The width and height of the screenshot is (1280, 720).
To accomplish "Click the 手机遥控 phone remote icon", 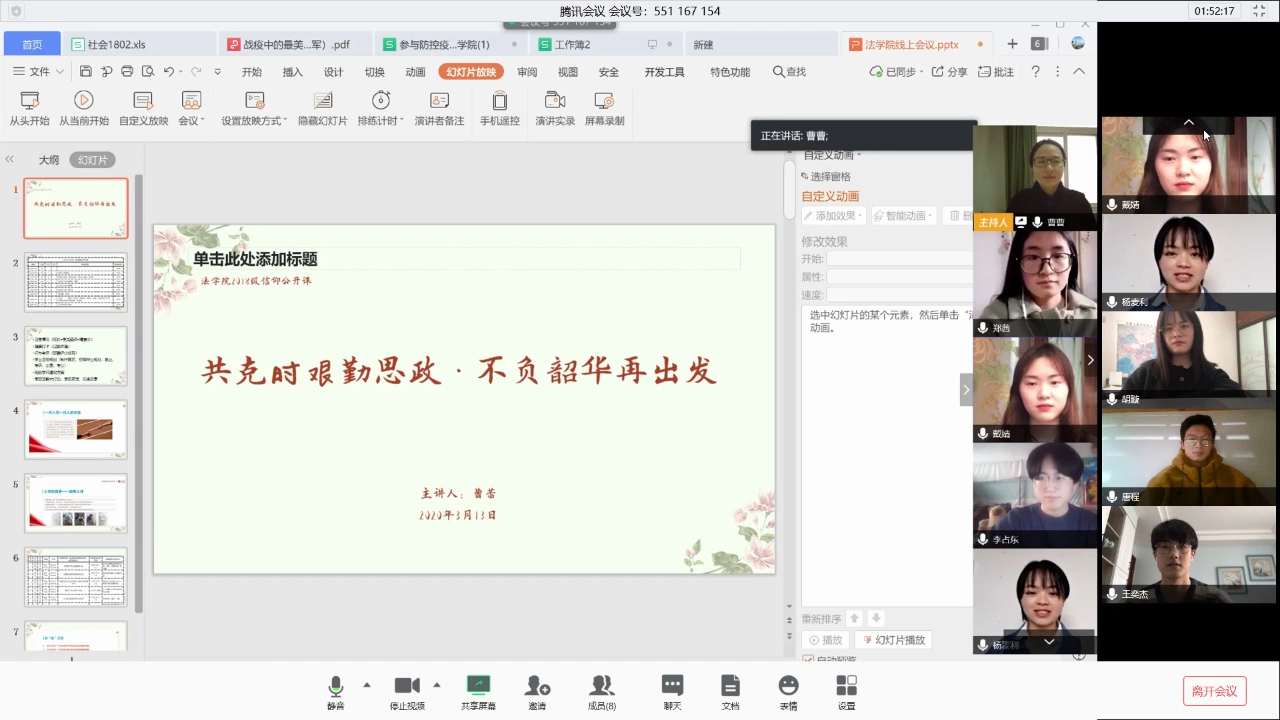I will pyautogui.click(x=499, y=101).
